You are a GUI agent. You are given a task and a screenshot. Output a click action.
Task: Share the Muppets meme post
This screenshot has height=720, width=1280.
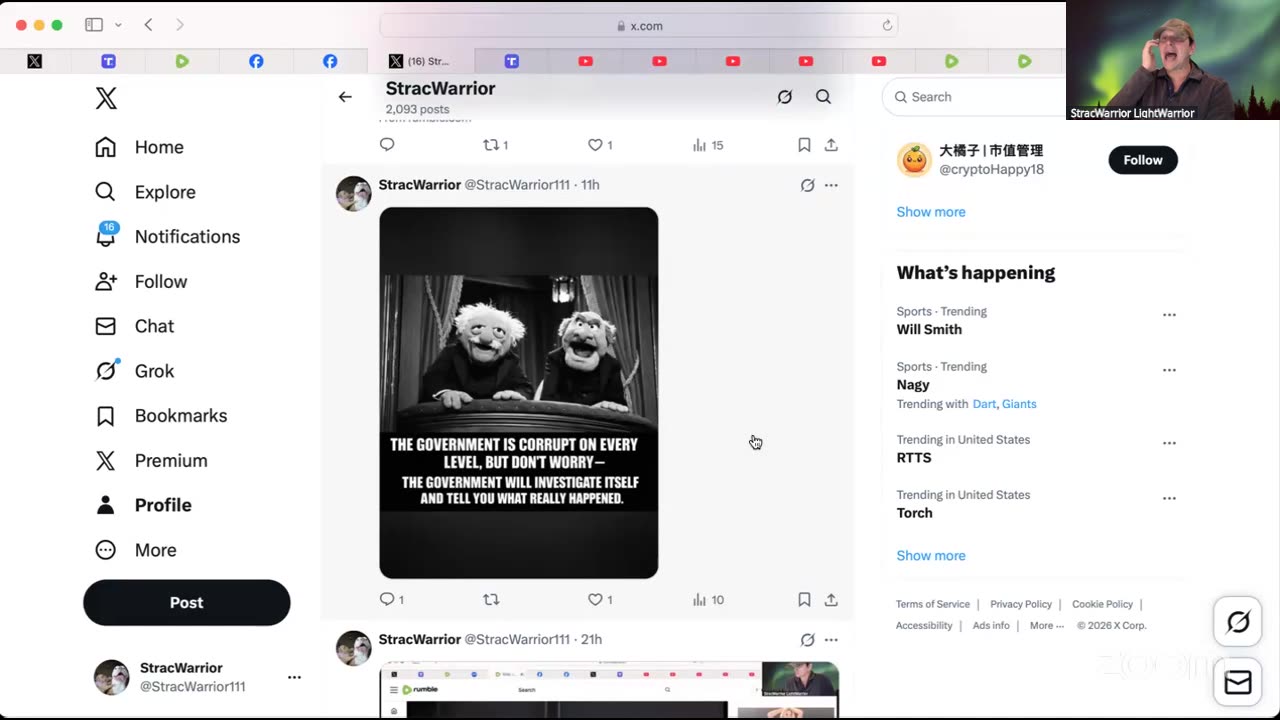tap(831, 600)
